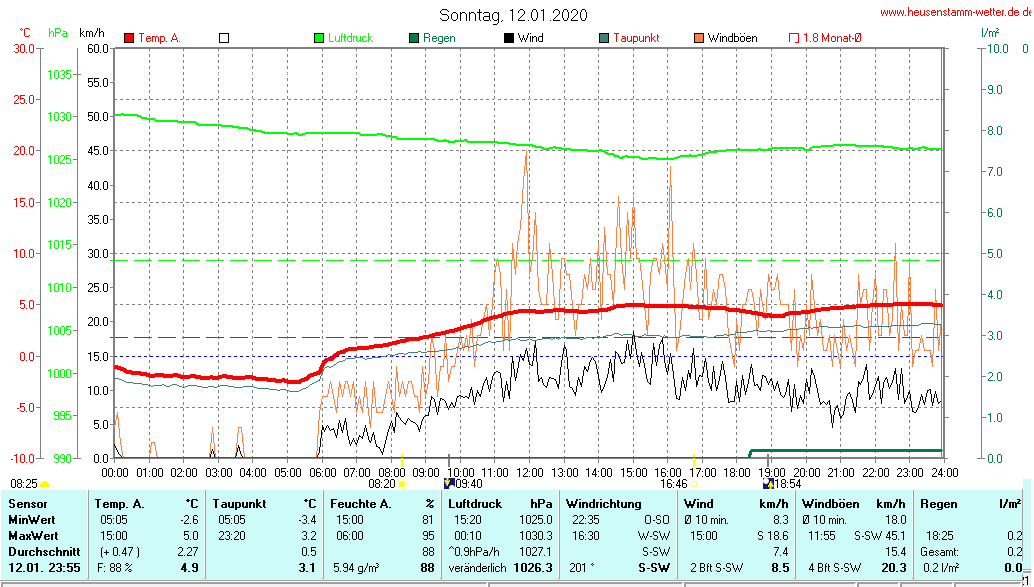
Task: Click the sunset sun icon at 16:46
Action: [694, 484]
